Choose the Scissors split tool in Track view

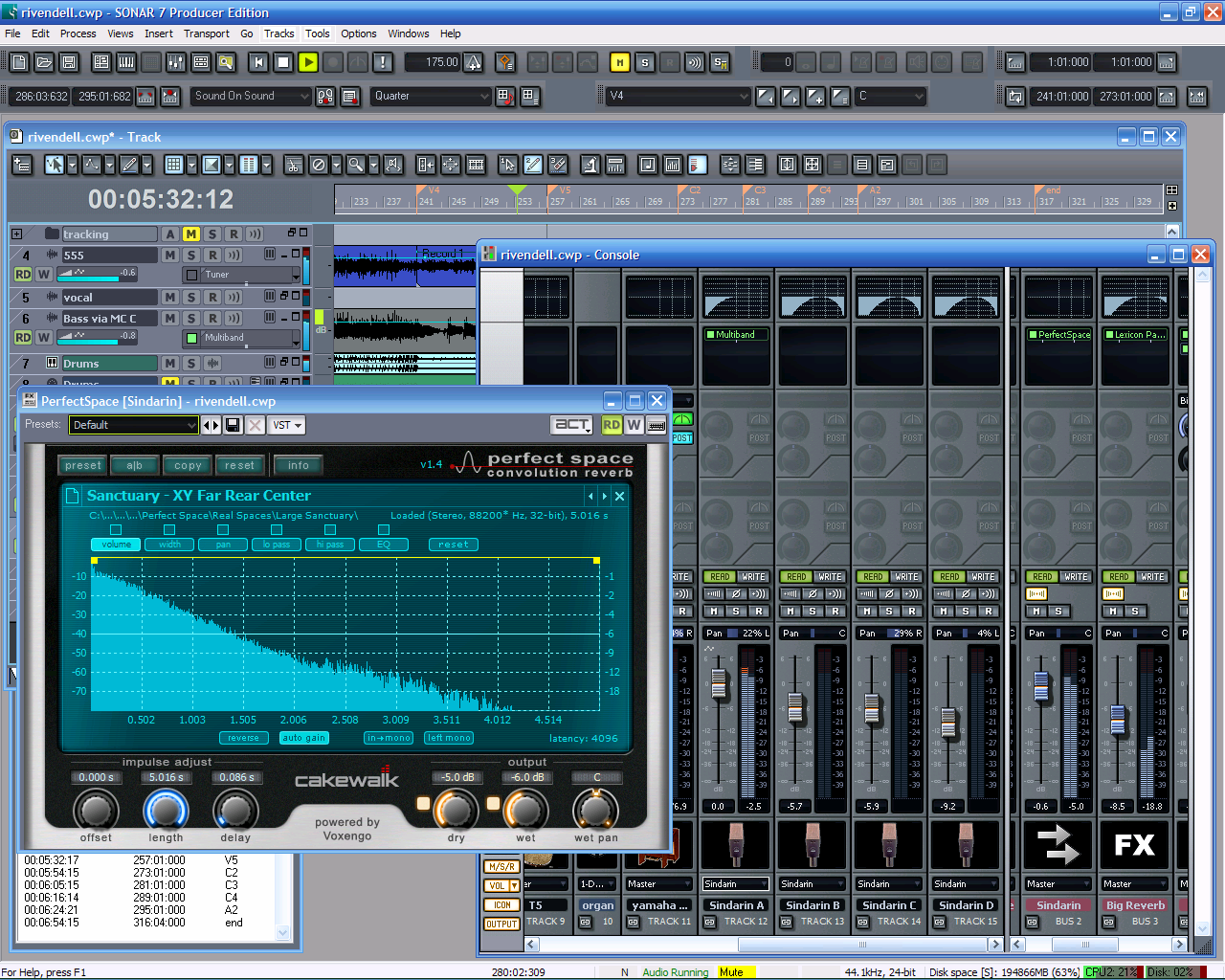click(294, 165)
